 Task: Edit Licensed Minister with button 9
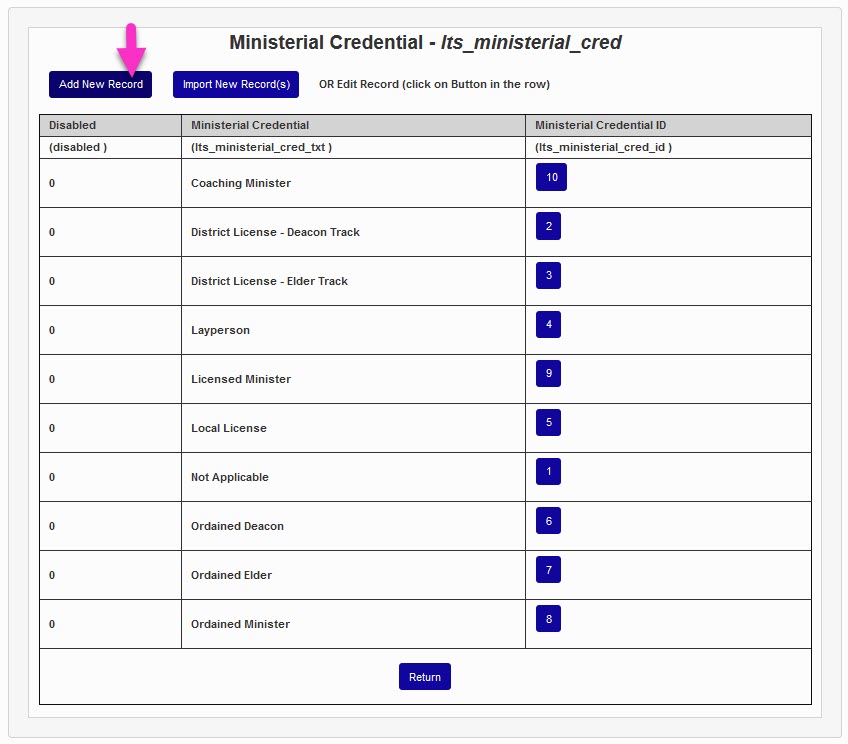548,373
